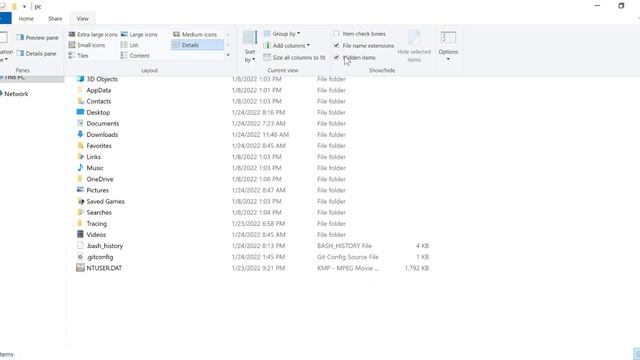The height and width of the screenshot is (360, 640).
Task: Open quick access toolbar customize arrow
Action: click(x=24, y=7)
